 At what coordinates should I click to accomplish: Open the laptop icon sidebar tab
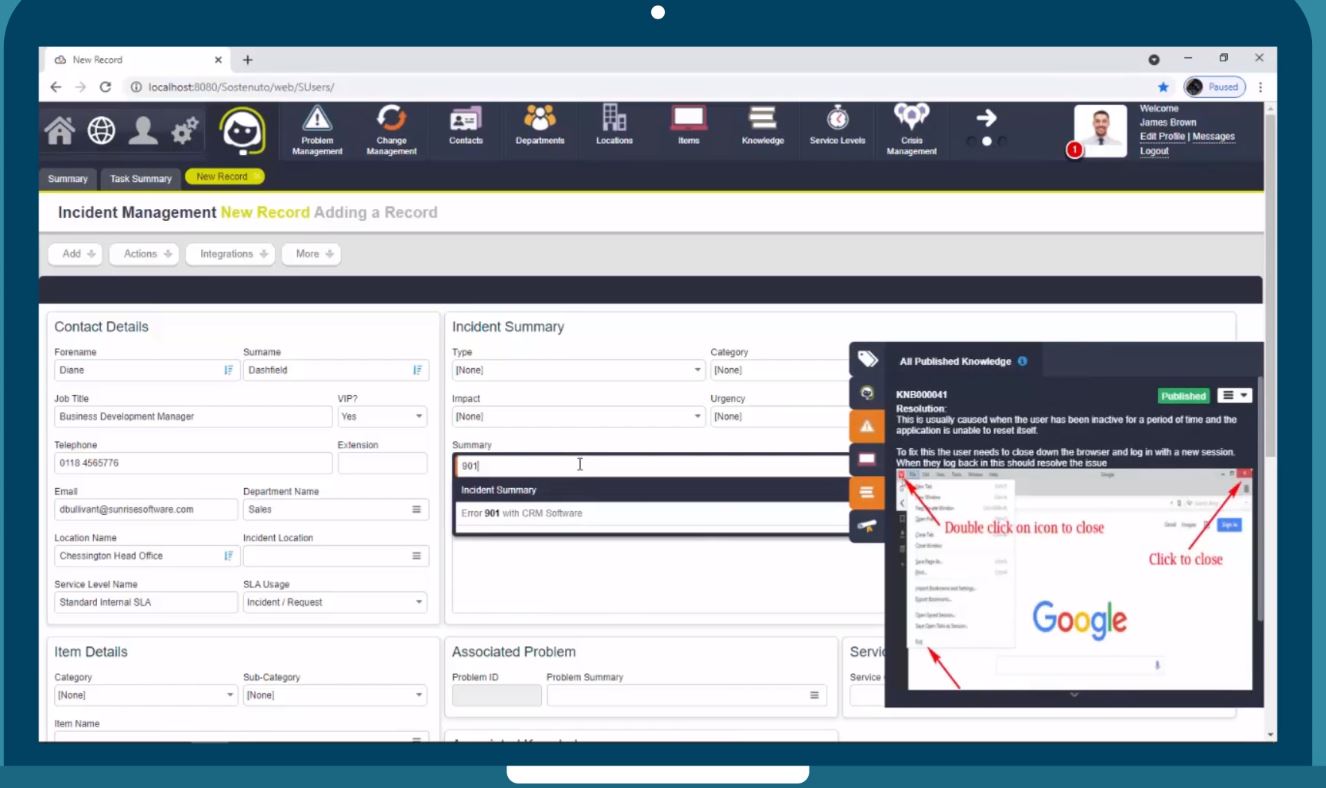(867, 459)
